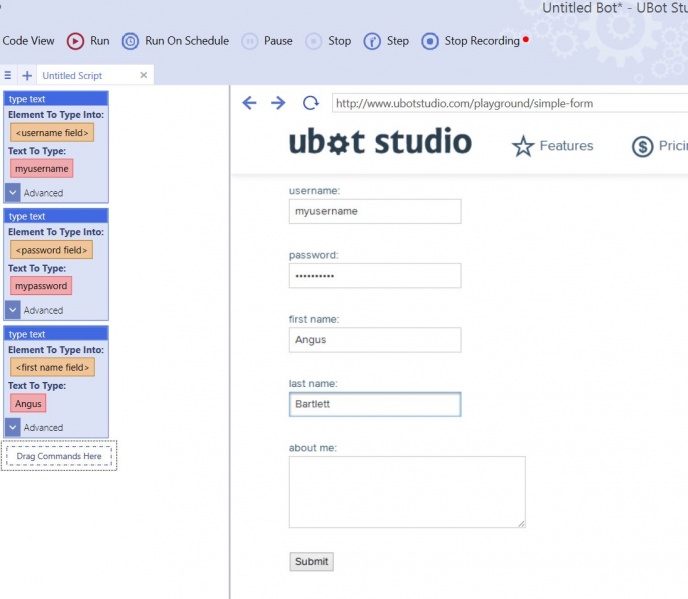688x599 pixels.
Task: Expand Advanced under first name type text command
Action: click(x=13, y=427)
